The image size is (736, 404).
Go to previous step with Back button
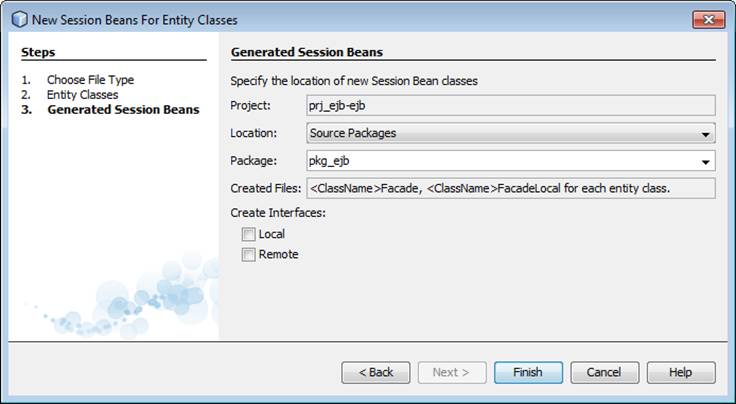point(376,372)
